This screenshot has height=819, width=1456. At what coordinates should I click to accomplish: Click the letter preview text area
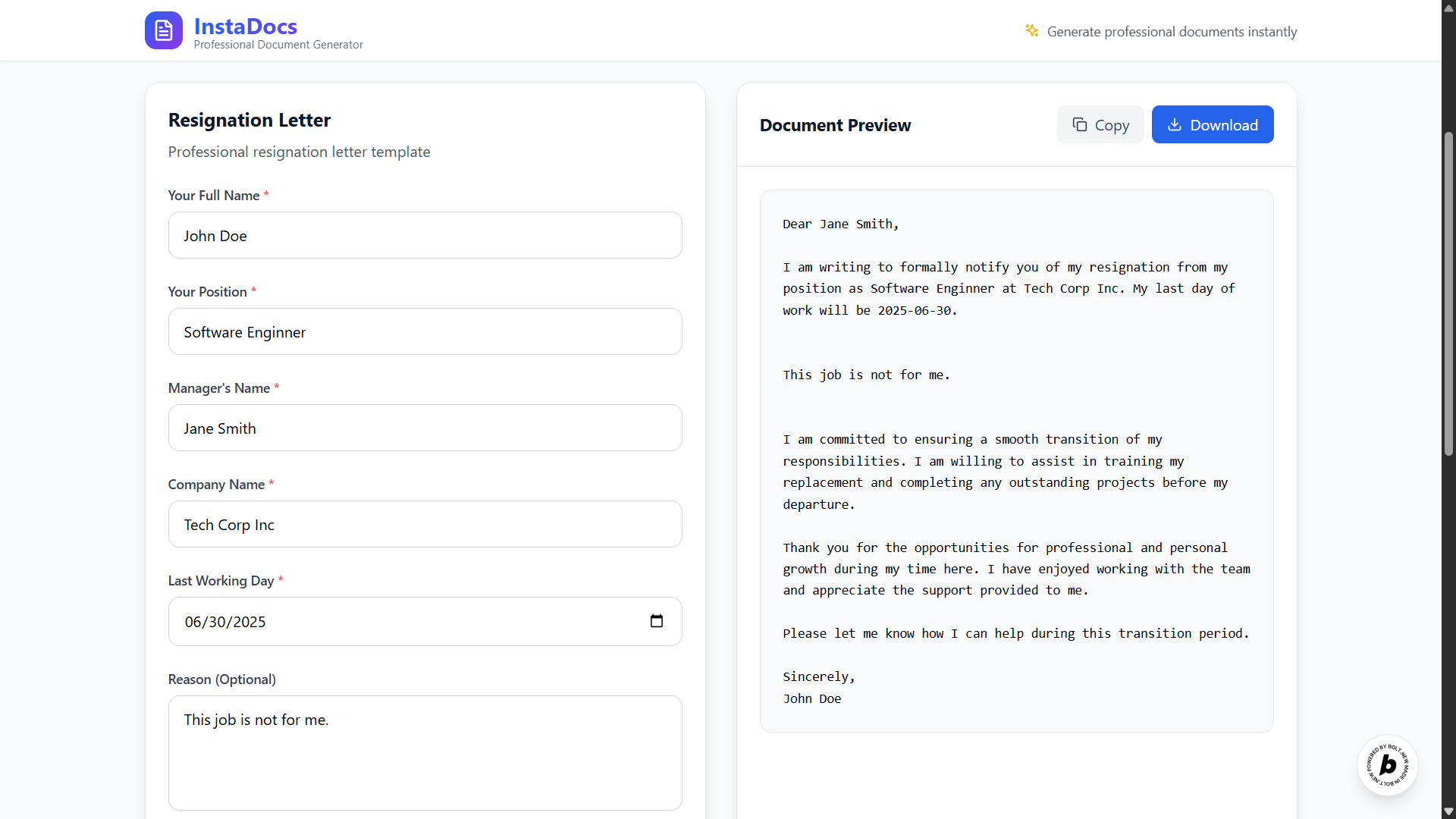(1016, 460)
